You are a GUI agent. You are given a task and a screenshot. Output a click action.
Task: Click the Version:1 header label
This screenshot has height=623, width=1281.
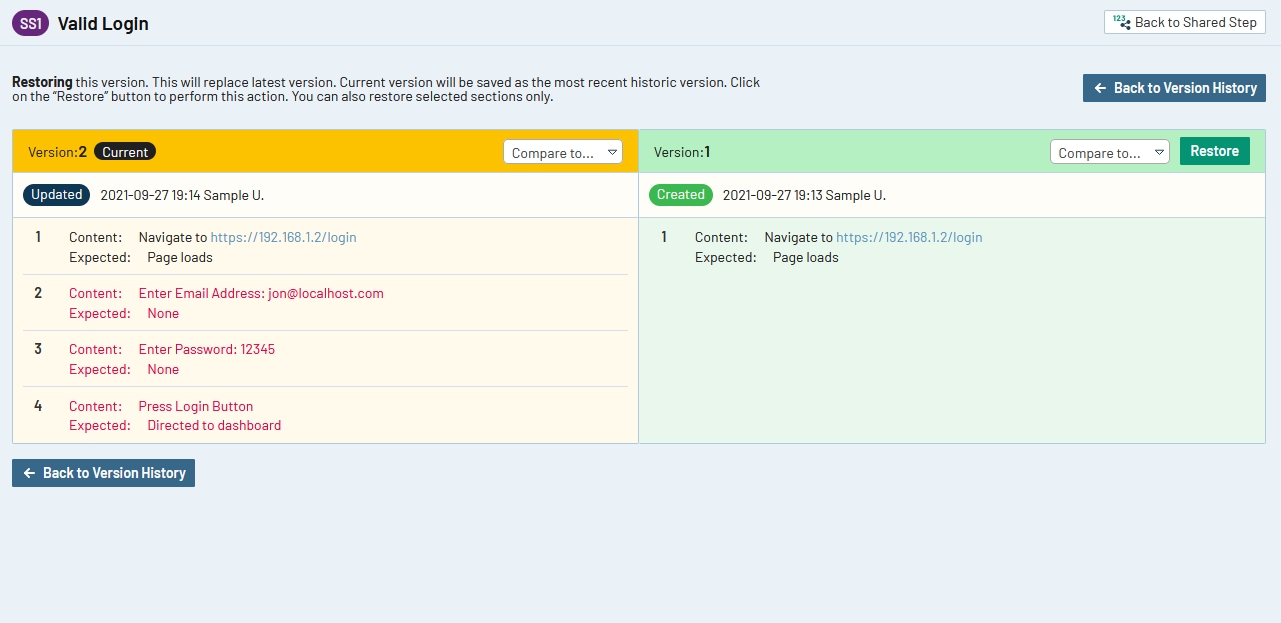click(x=682, y=152)
